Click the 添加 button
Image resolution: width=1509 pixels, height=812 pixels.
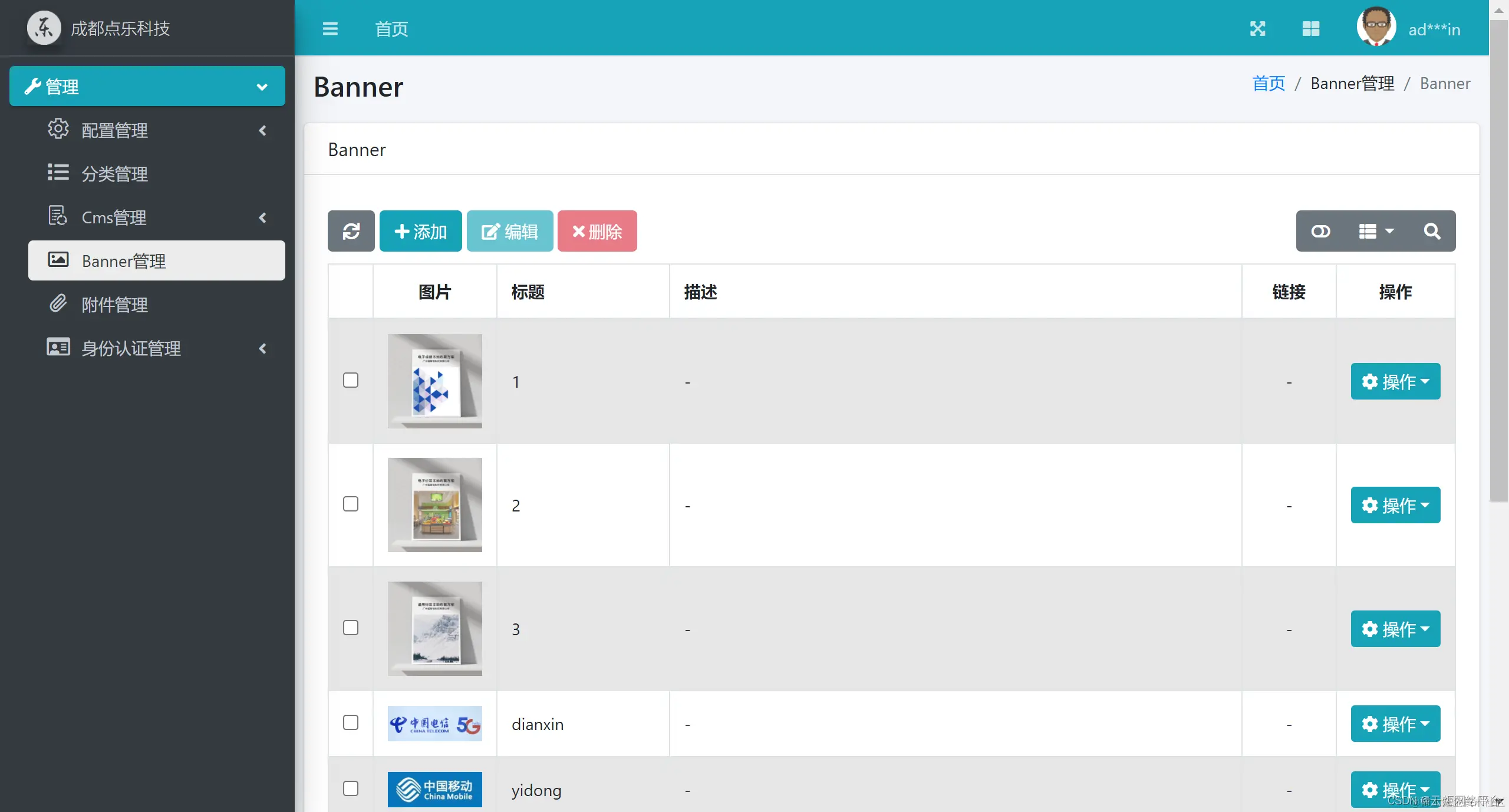click(x=420, y=231)
